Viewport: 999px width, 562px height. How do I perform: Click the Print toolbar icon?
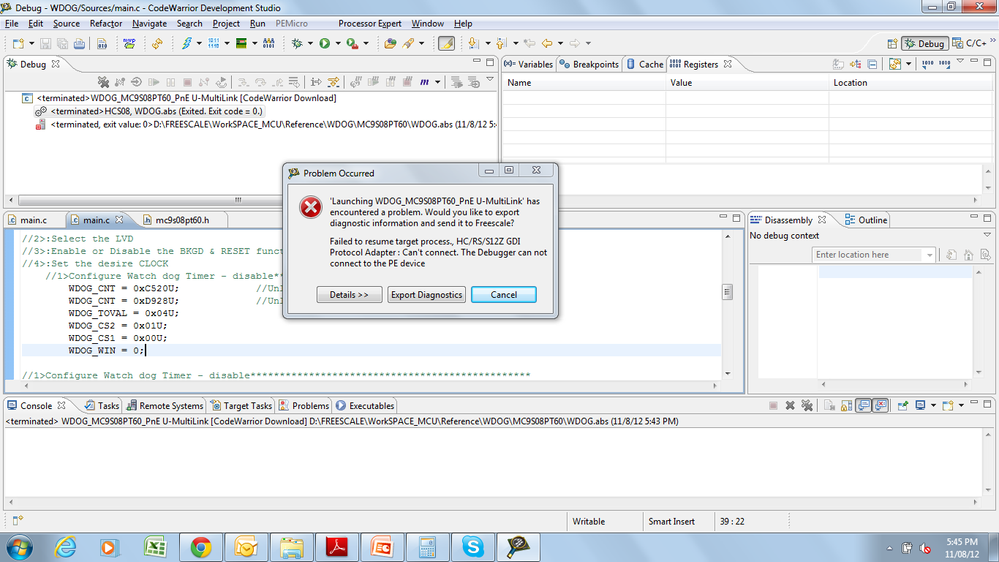click(79, 43)
